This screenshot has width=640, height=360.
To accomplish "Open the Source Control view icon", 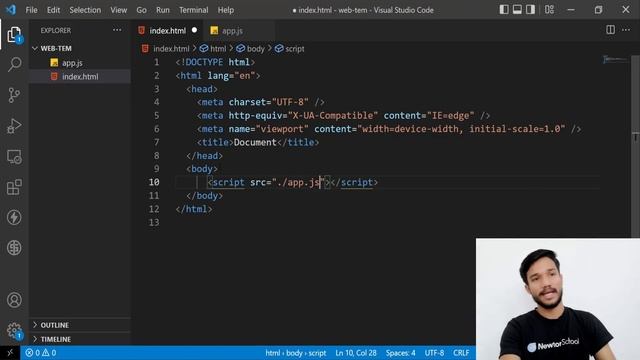I will 14,95.
